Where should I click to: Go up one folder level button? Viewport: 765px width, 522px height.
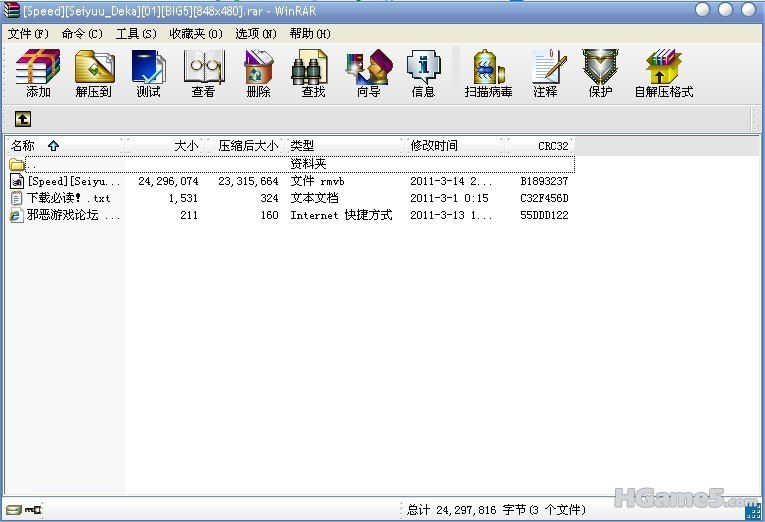coord(22,119)
